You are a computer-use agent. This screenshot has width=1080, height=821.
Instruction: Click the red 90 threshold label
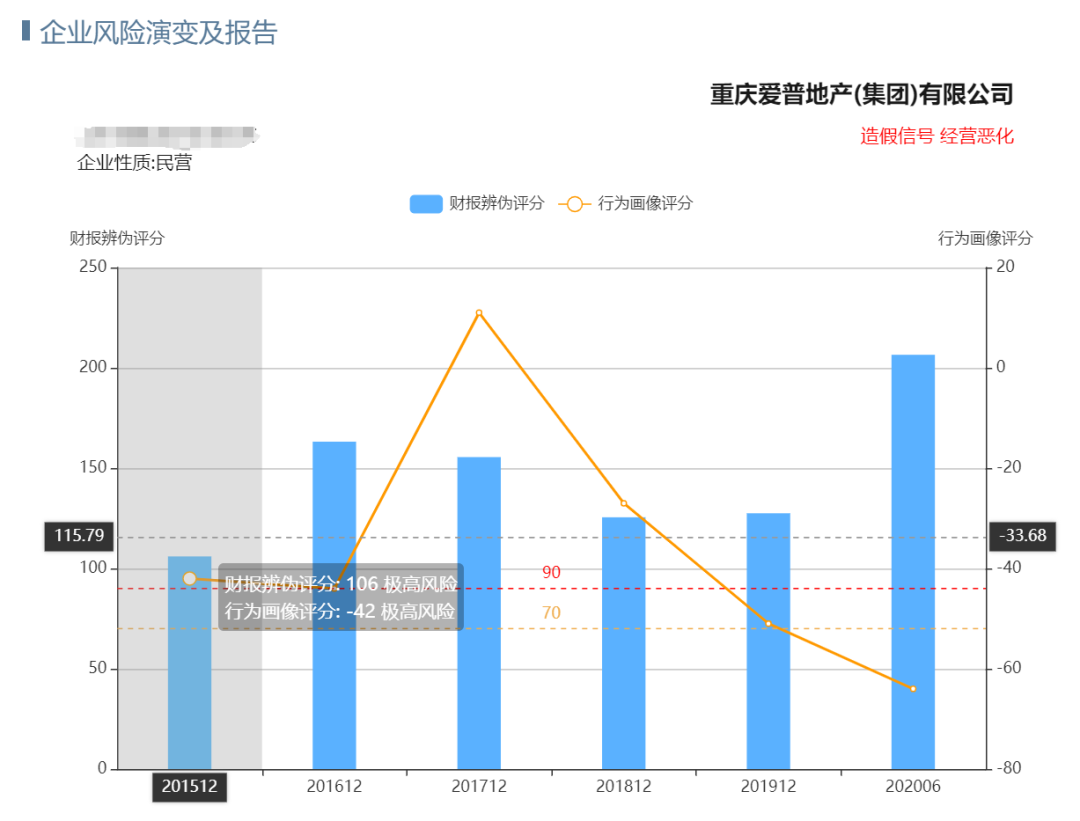click(x=551, y=572)
